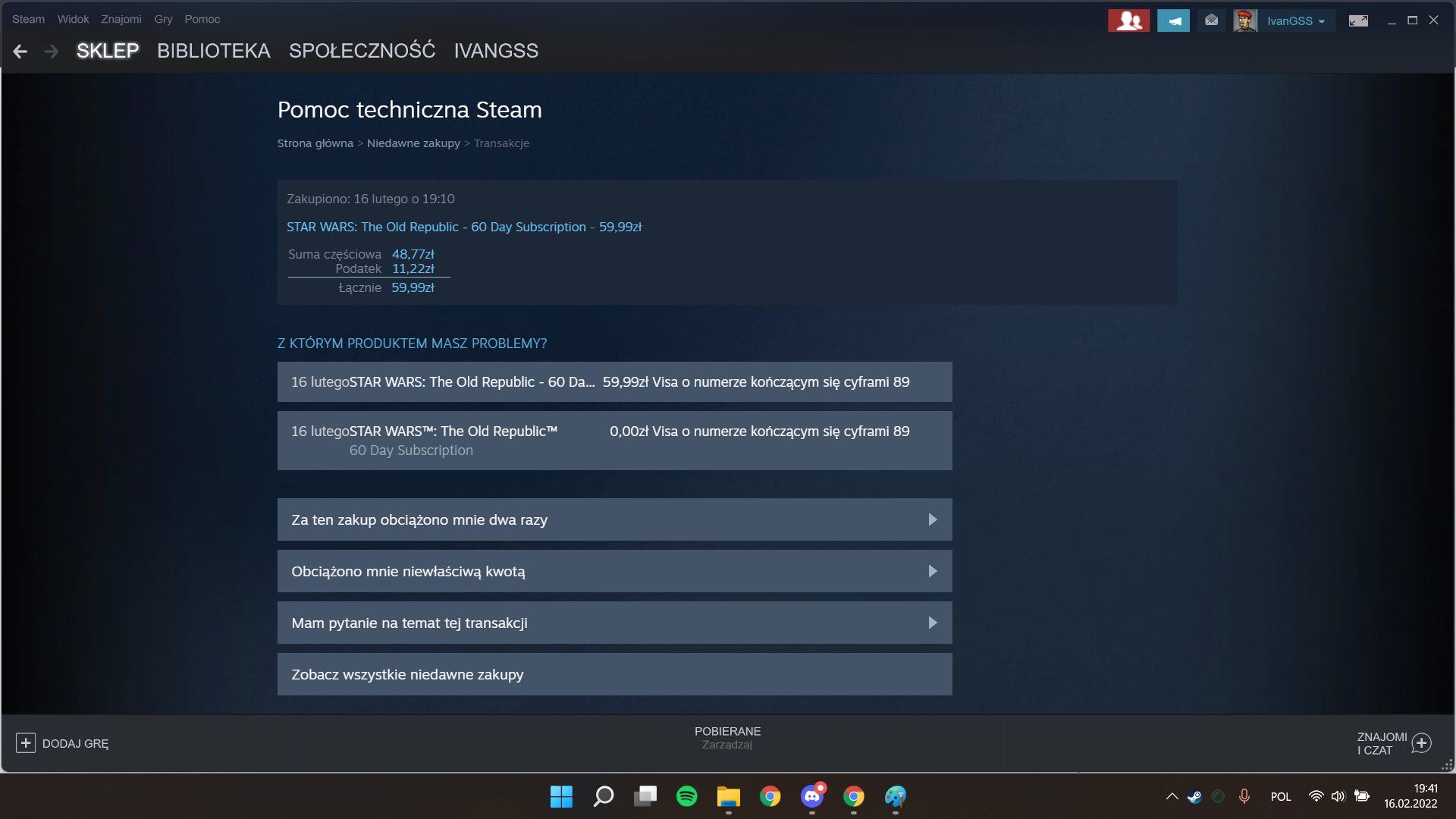Open STAR WARS 60 Day Subscription purchase link

coord(464,227)
